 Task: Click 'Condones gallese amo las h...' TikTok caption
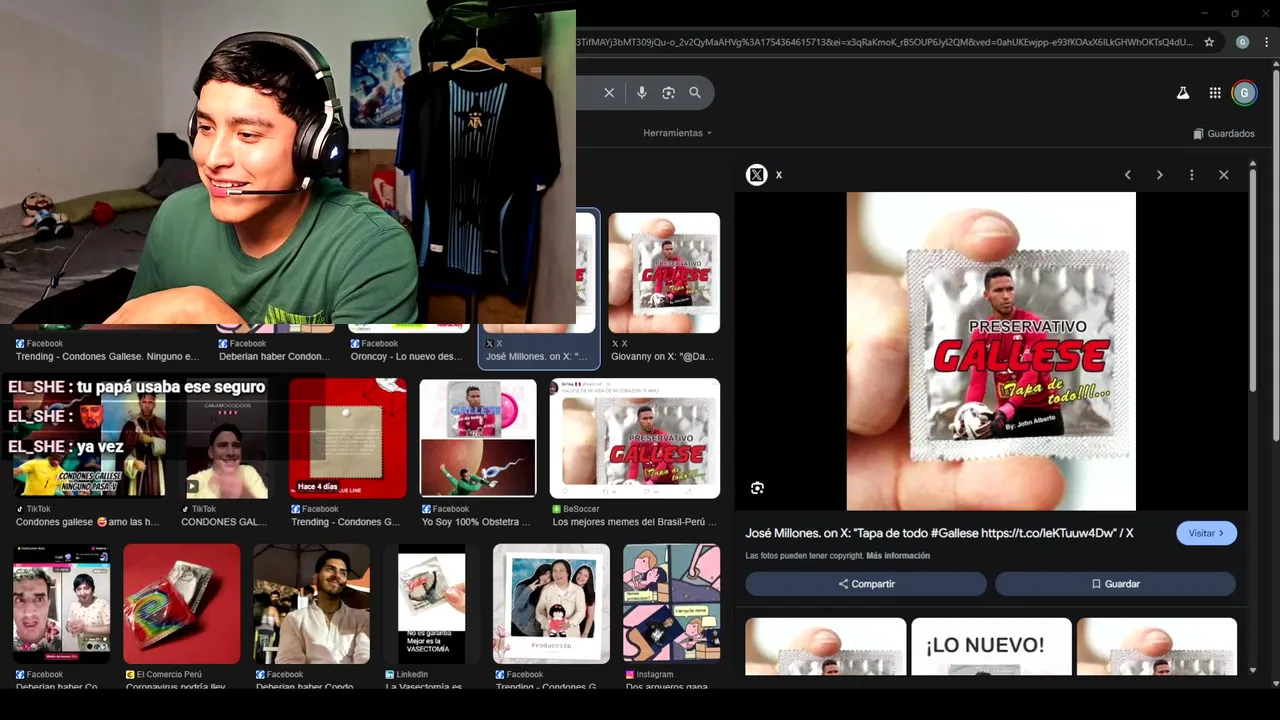(87, 522)
